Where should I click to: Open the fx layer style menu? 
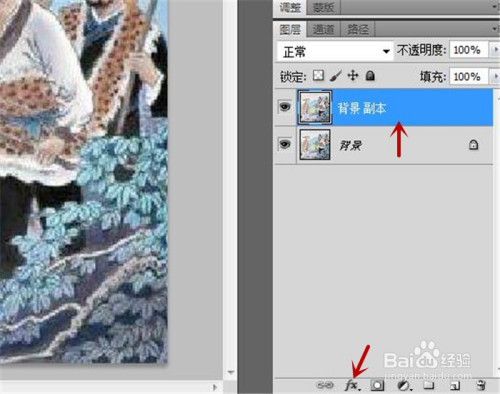coord(352,385)
